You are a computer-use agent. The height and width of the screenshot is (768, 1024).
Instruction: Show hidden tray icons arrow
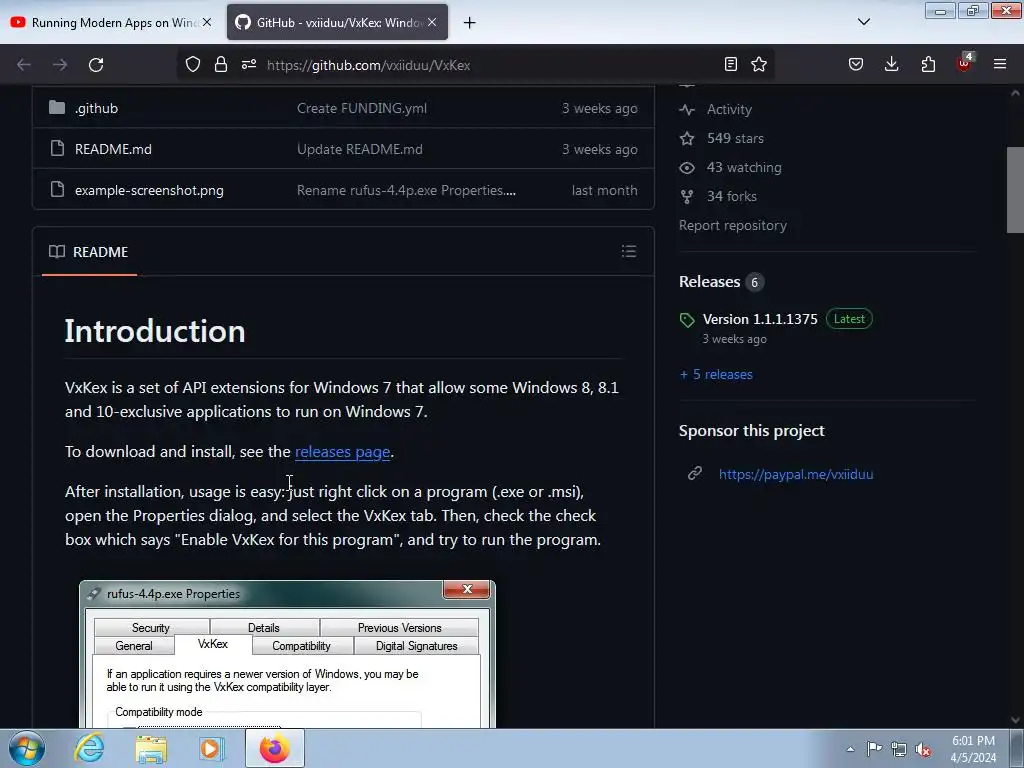pyautogui.click(x=850, y=749)
